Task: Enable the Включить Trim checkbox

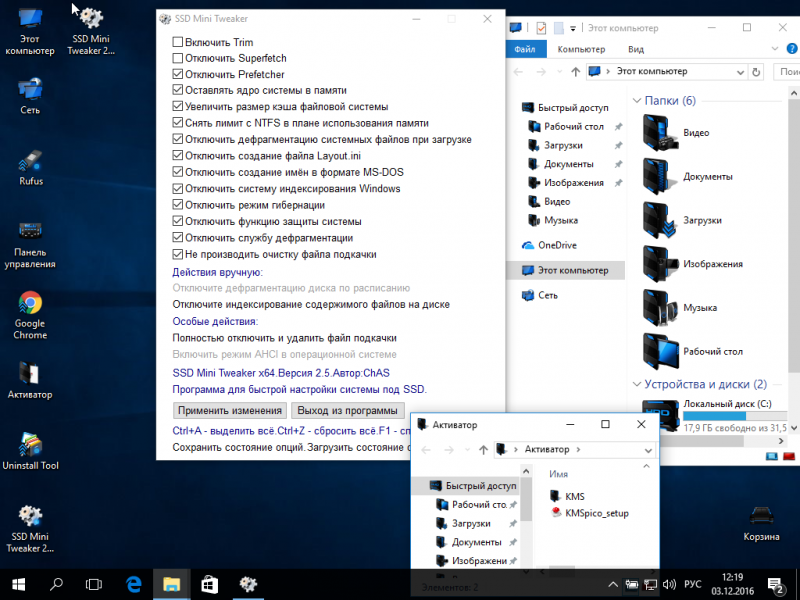Action: pyautogui.click(x=178, y=42)
